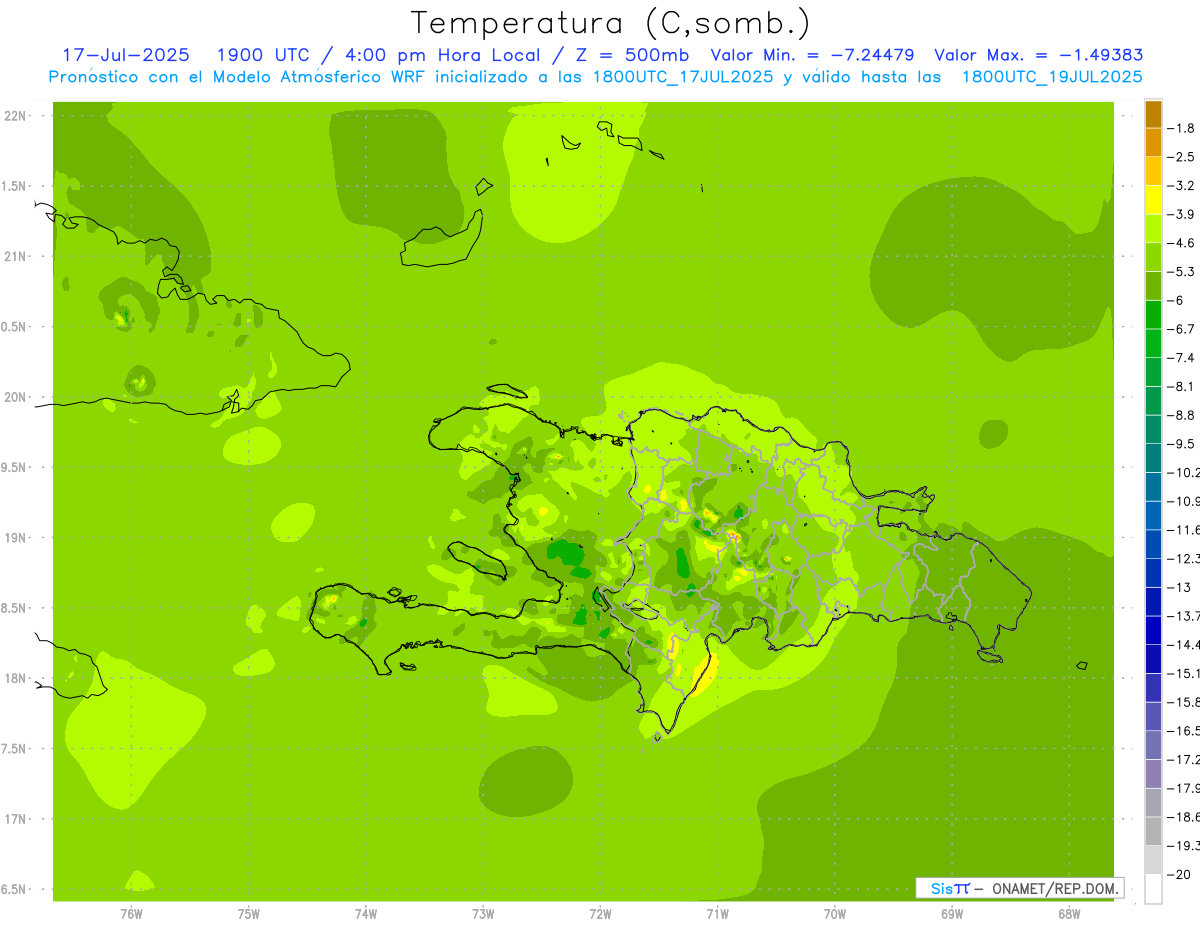Click the '-6.7' color bar label
1200x927 pixels.
(x=1182, y=329)
